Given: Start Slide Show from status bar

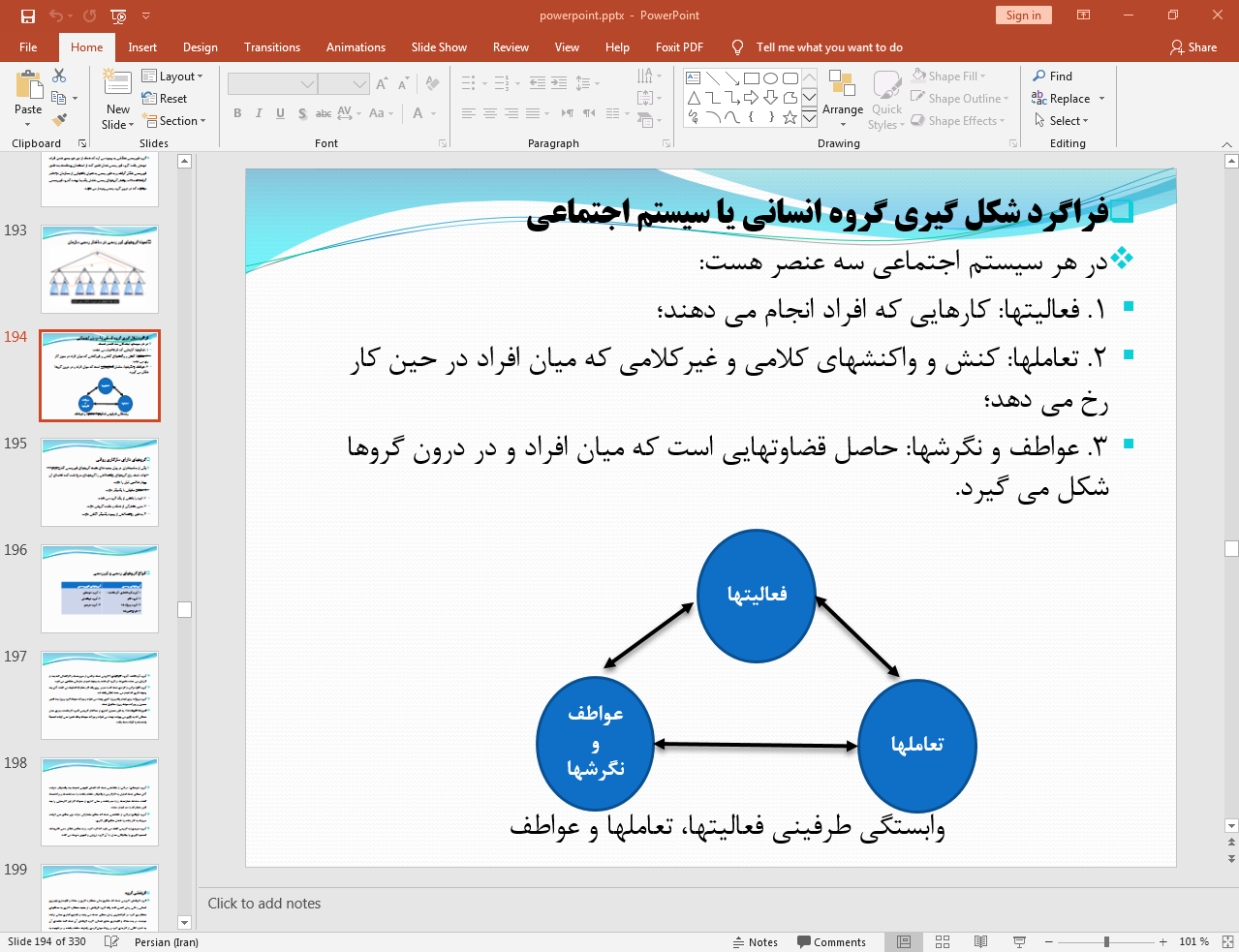Looking at the screenshot, I should pyautogui.click(x=1019, y=942).
